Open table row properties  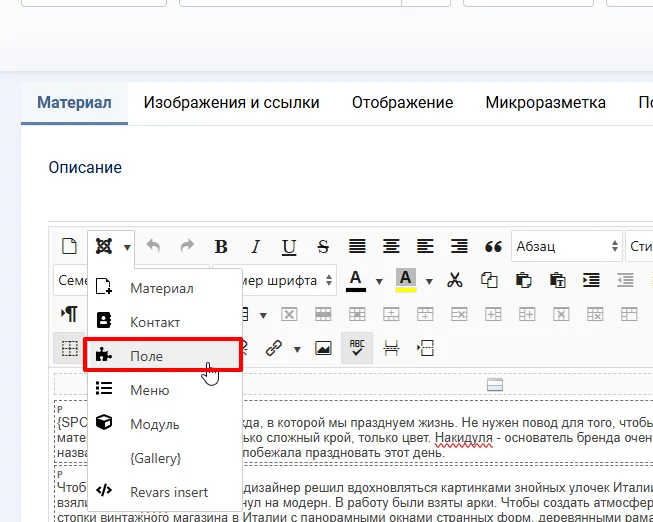(323, 315)
